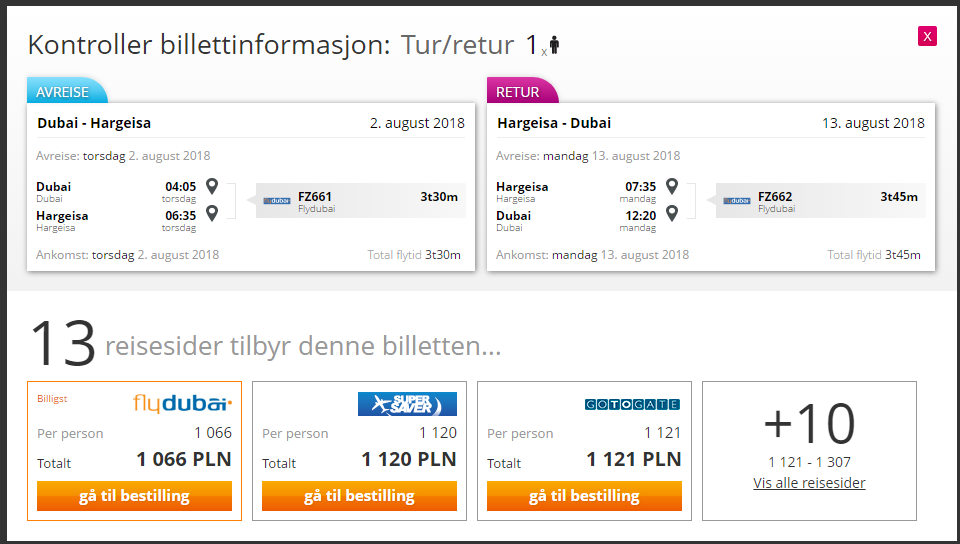Close the ticket information dialog

[927, 36]
